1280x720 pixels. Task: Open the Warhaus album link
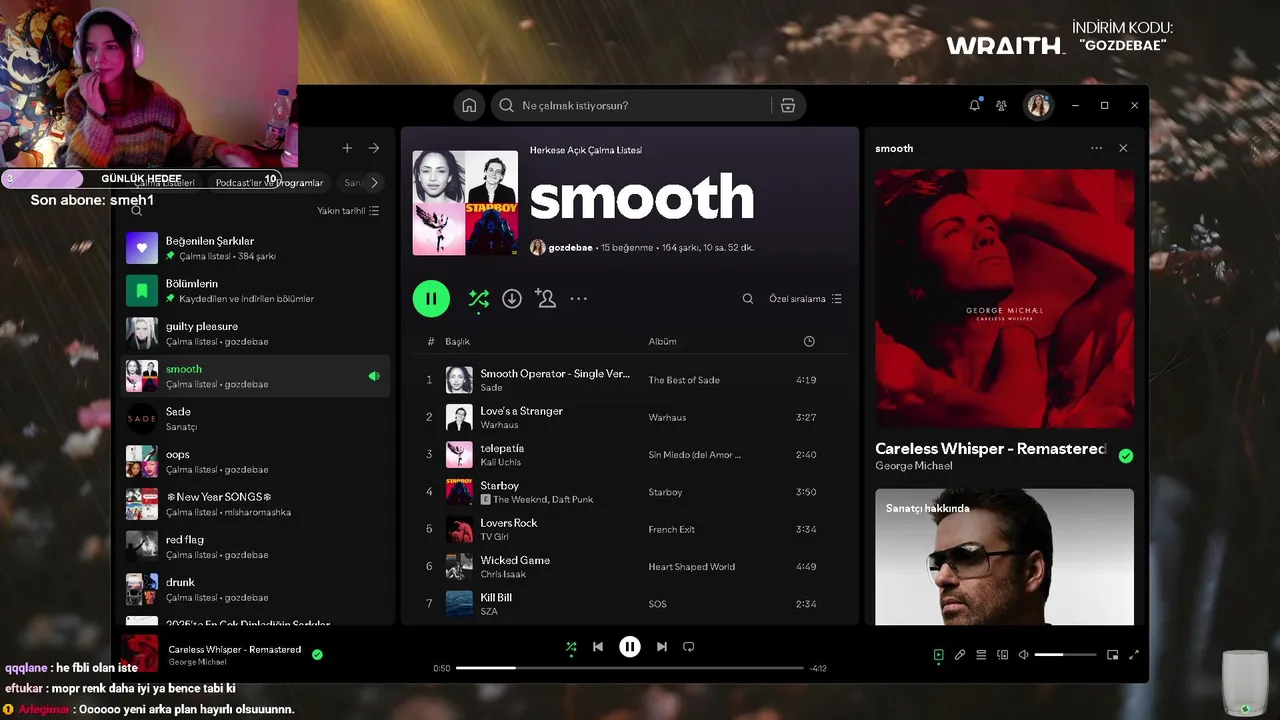coord(667,417)
